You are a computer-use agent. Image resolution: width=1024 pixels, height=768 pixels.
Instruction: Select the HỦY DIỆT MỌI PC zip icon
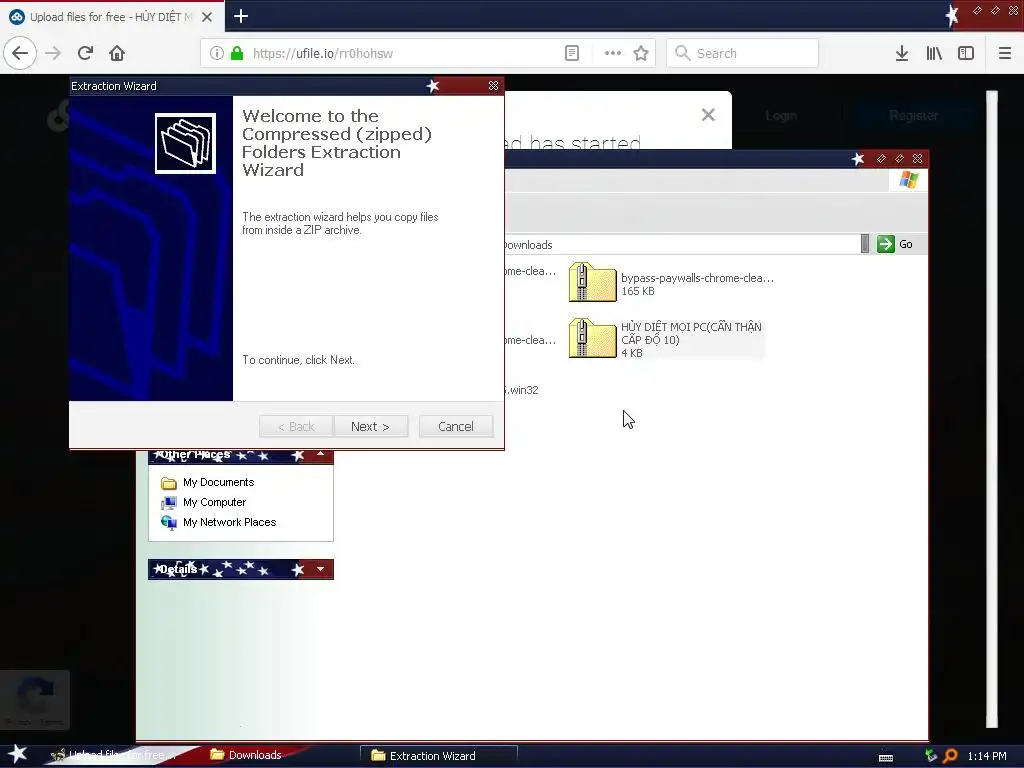pos(592,338)
